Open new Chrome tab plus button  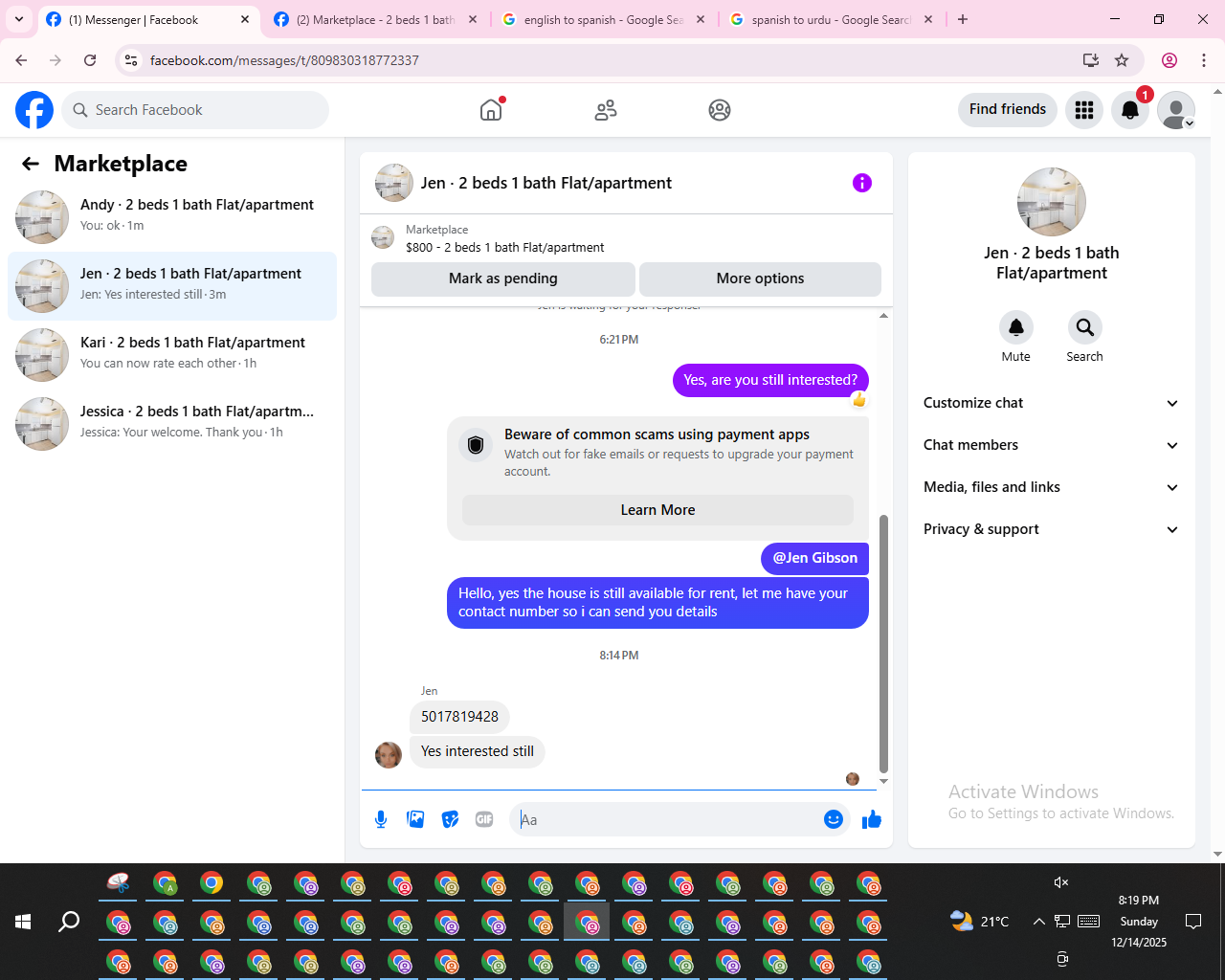coord(963,19)
